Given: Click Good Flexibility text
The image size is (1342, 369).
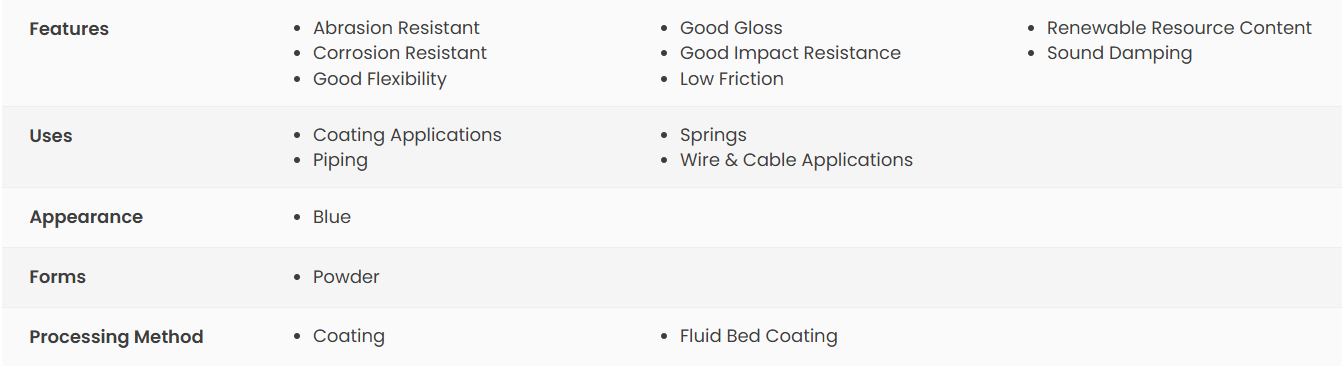Looking at the screenshot, I should click(380, 79).
